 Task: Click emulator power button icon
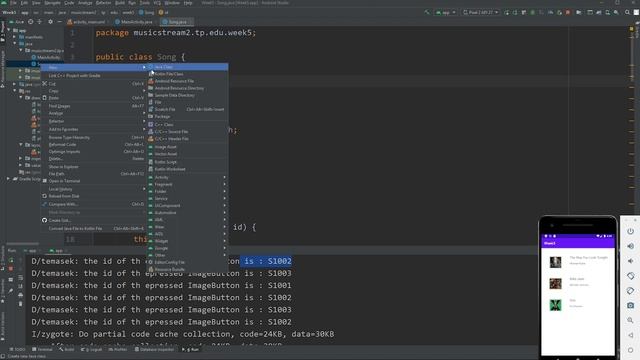click(630, 231)
